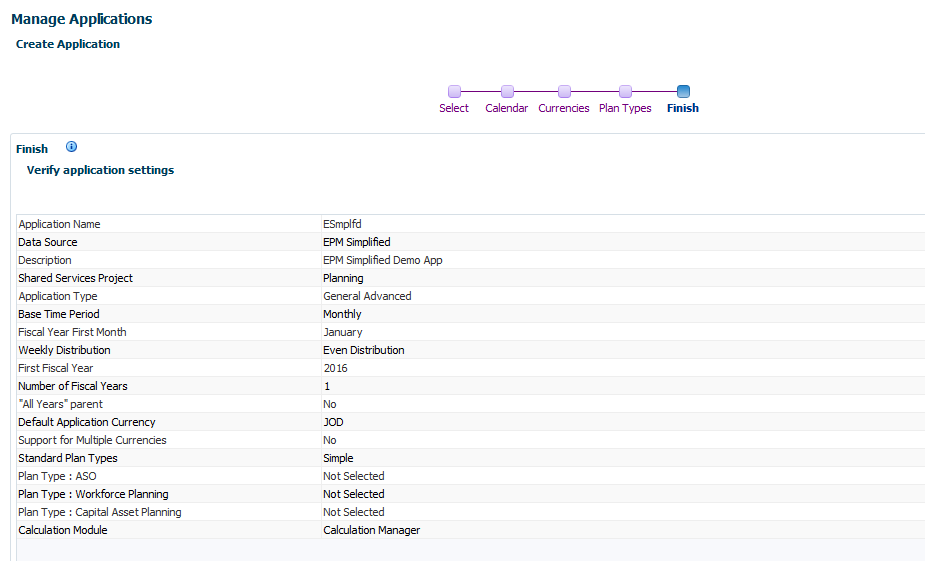
Task: Select Multiple Currencies No value
Action: (330, 440)
